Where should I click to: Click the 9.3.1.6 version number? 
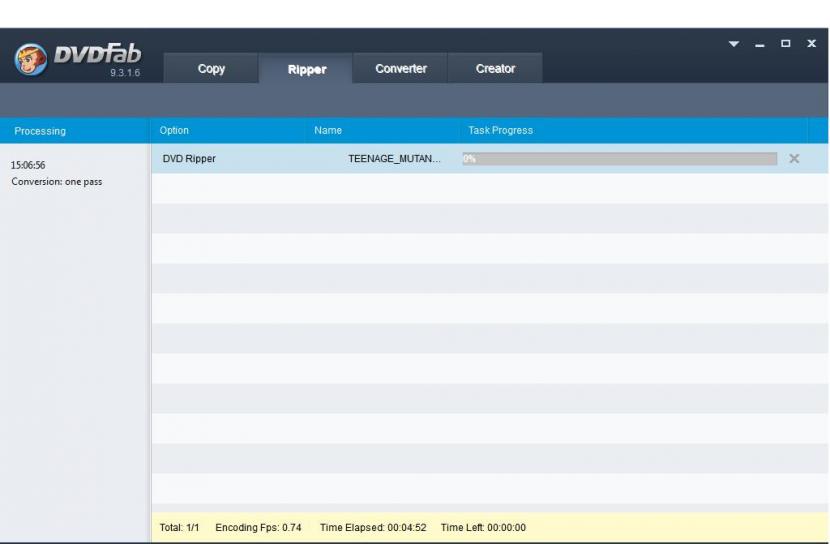point(125,72)
